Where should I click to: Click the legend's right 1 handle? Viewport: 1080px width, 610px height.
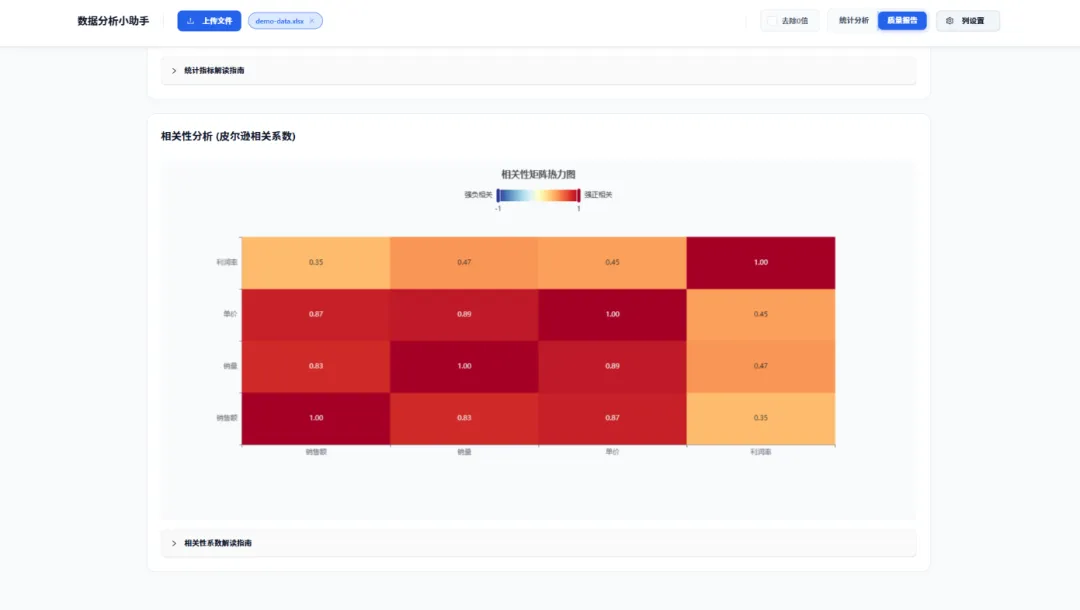tap(579, 195)
